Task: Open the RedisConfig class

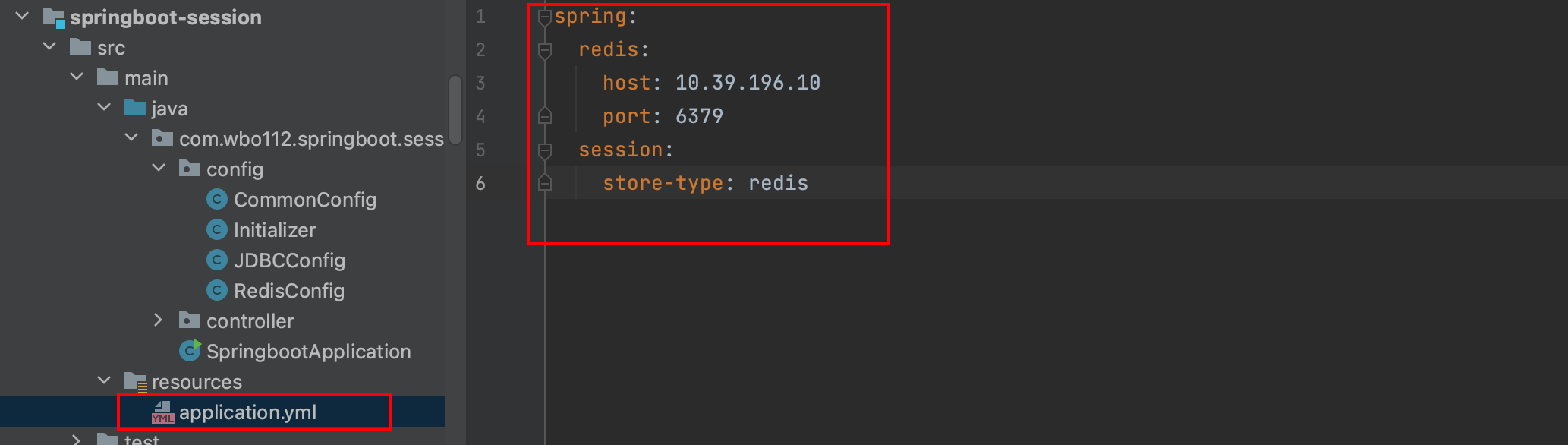Action: [x=288, y=291]
